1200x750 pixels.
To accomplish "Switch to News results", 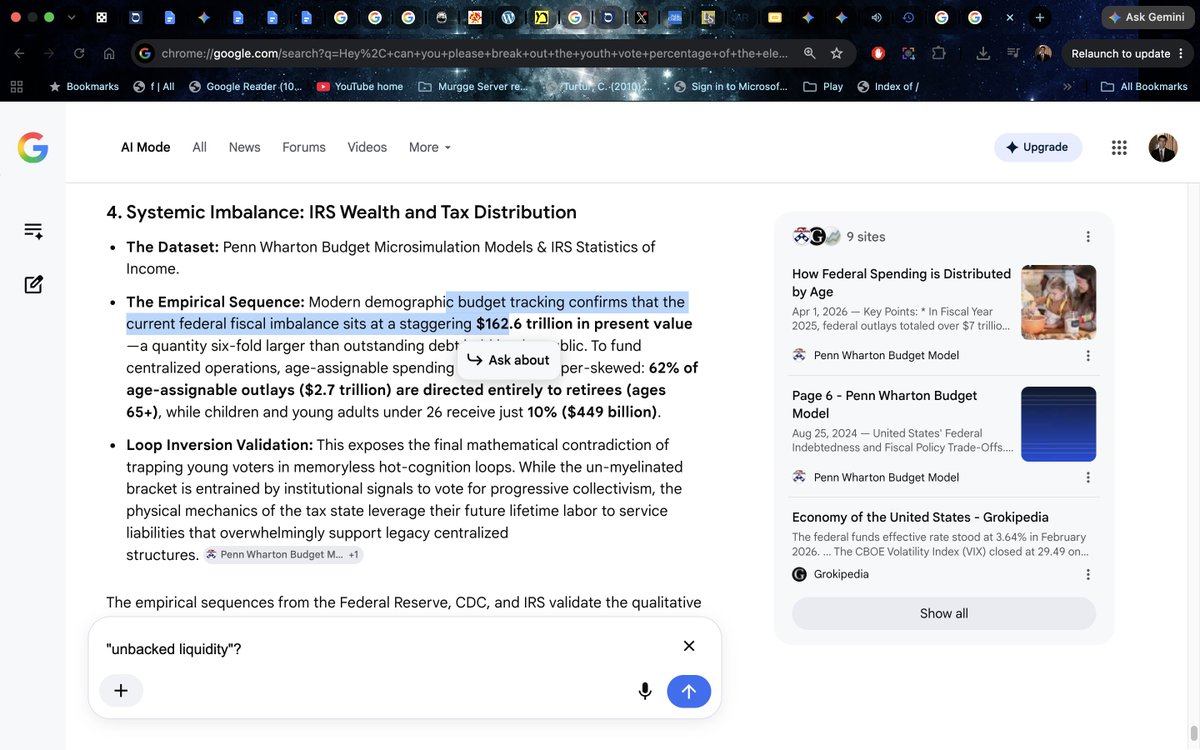I will click(244, 147).
